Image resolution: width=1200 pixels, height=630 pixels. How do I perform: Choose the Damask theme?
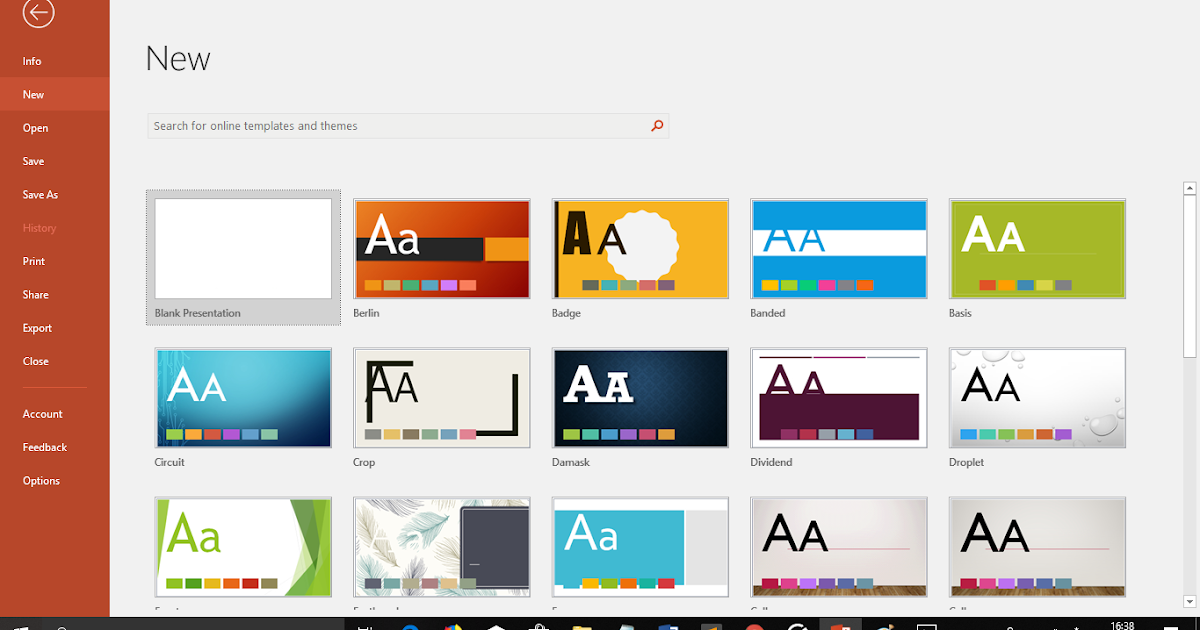[x=639, y=397]
